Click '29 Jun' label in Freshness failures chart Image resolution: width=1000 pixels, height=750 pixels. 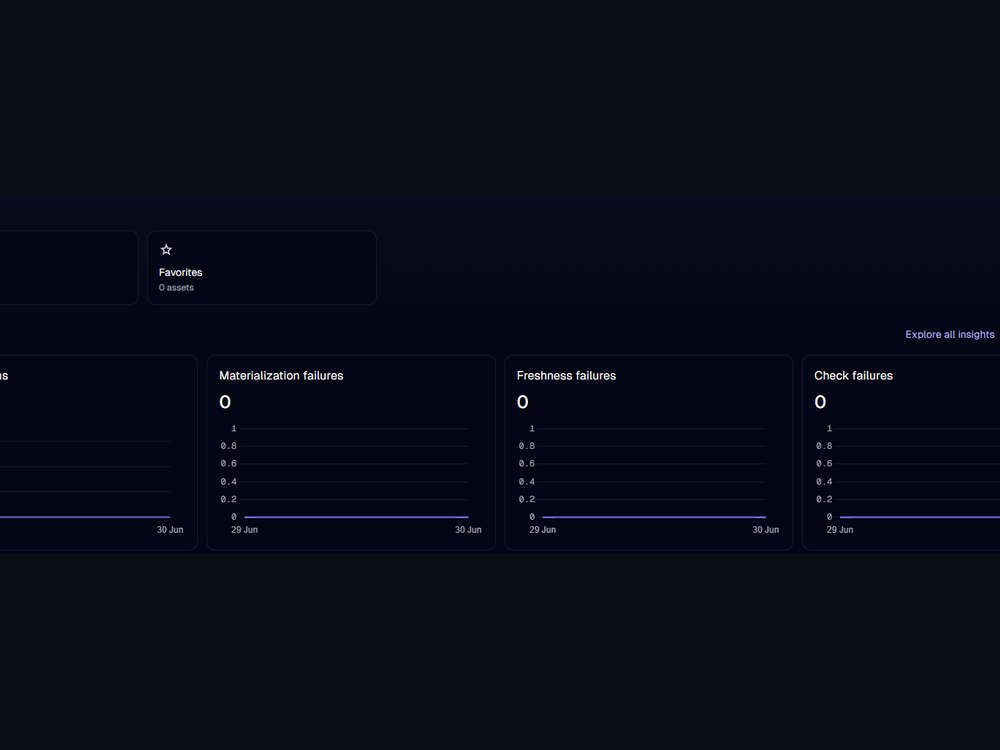(x=542, y=530)
